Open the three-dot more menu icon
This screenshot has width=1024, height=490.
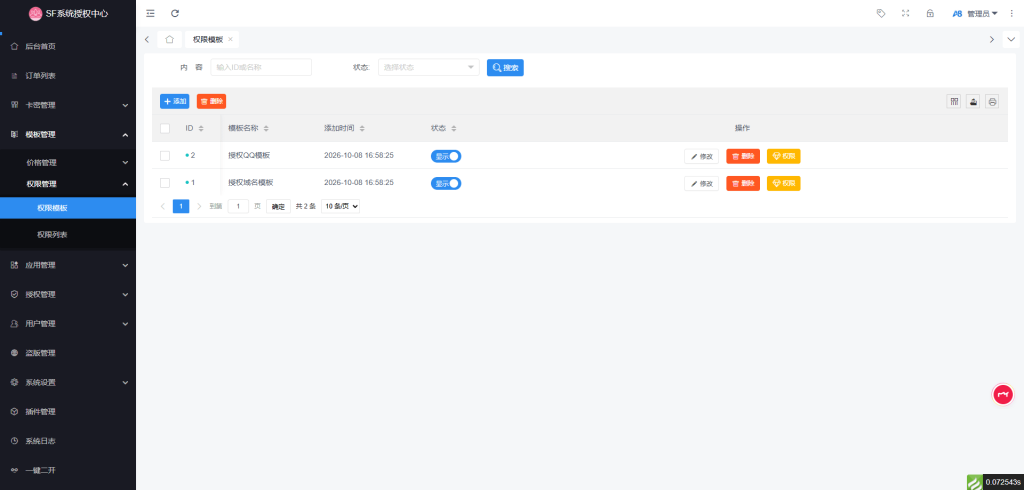point(1012,13)
